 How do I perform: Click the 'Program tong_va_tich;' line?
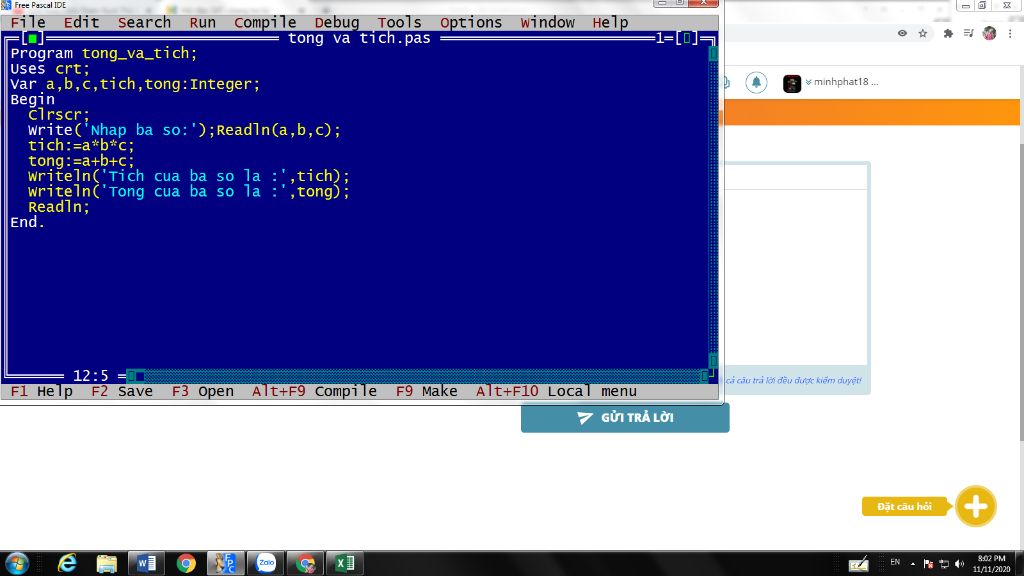tap(104, 53)
